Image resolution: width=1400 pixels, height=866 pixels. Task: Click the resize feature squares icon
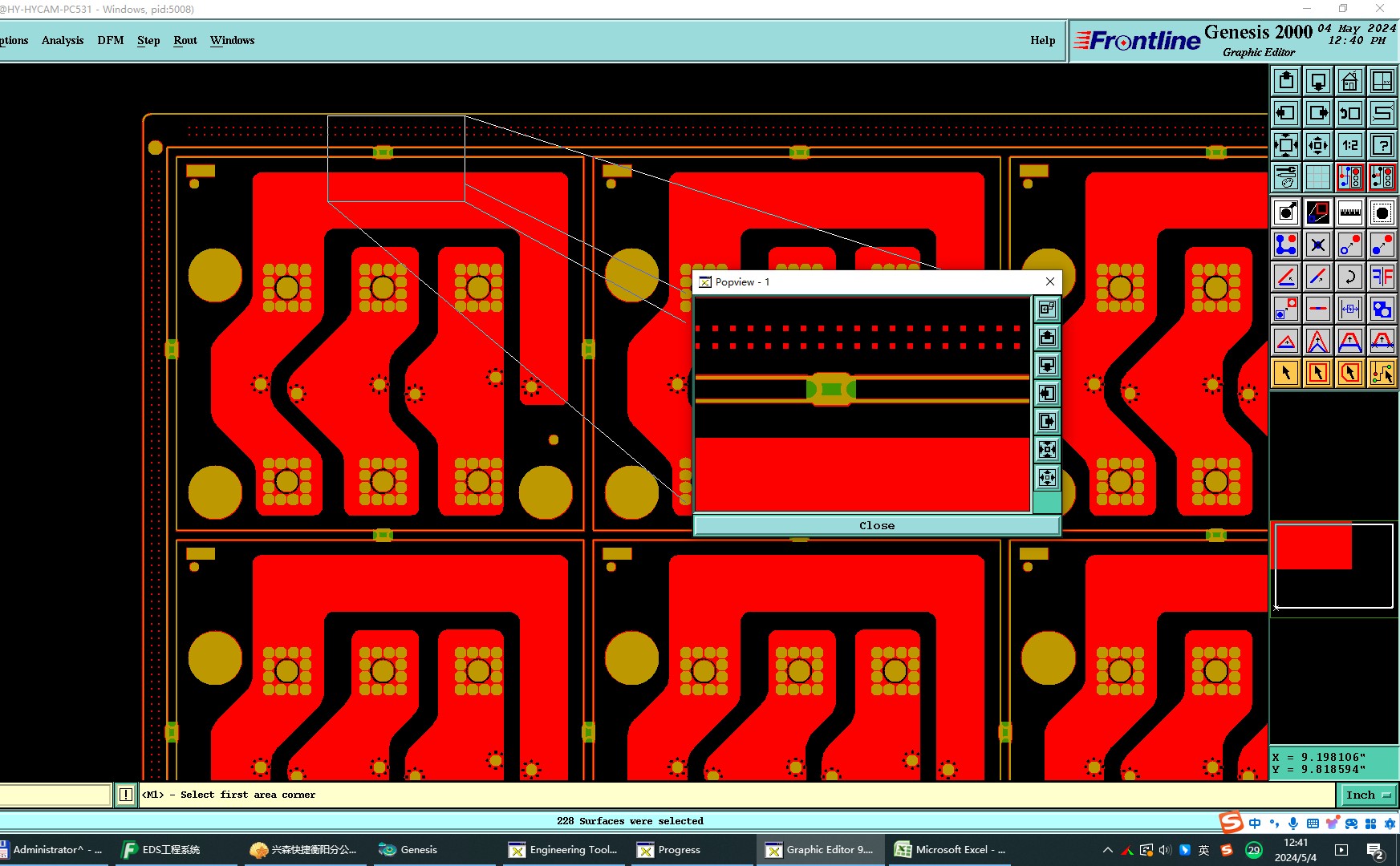tap(1286, 309)
